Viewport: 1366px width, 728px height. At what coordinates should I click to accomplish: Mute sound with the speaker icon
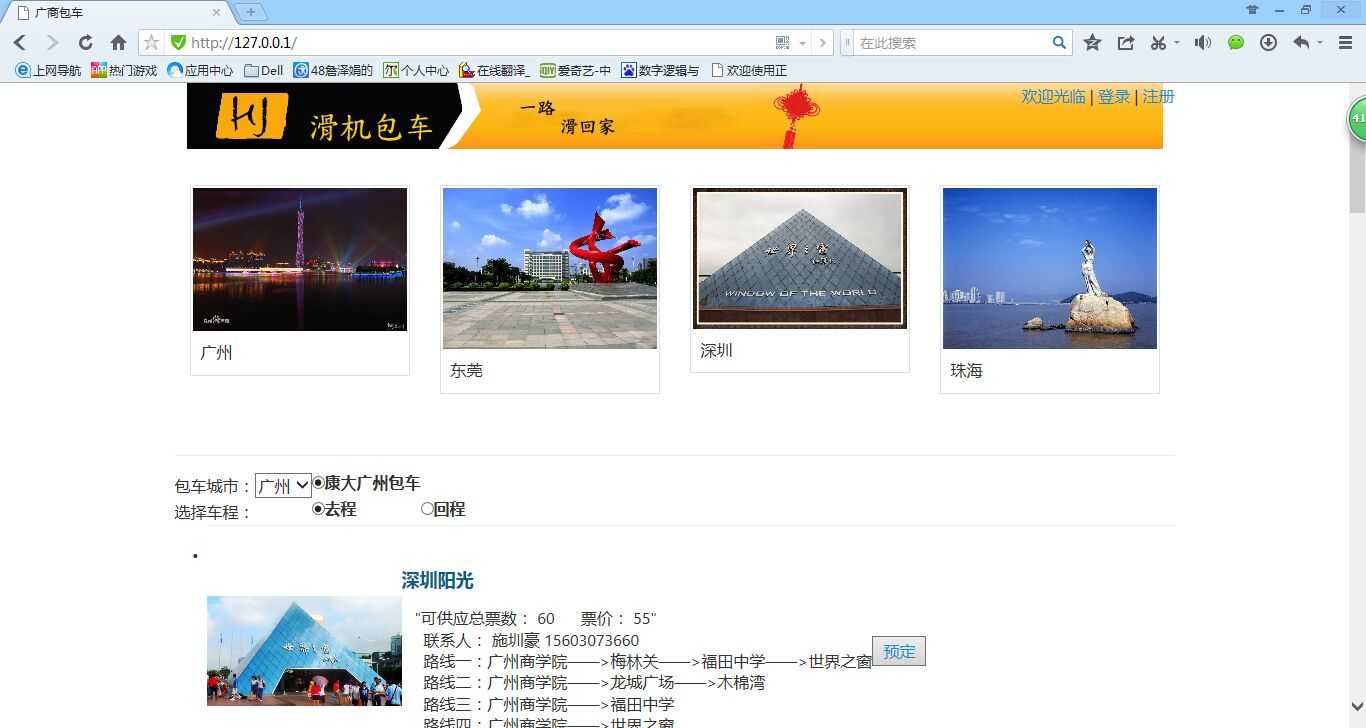click(1203, 43)
